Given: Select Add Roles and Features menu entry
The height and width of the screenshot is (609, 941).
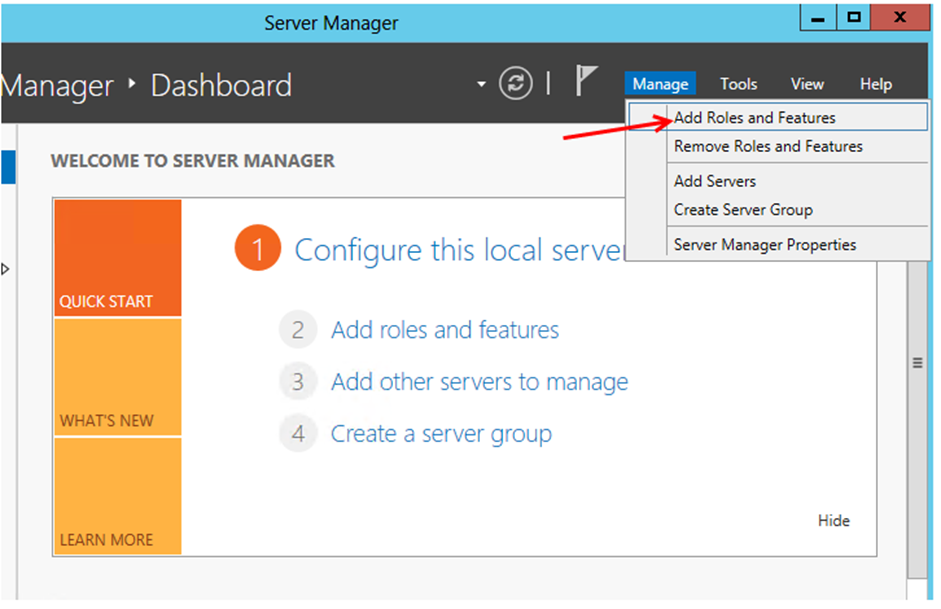Looking at the screenshot, I should [778, 118].
